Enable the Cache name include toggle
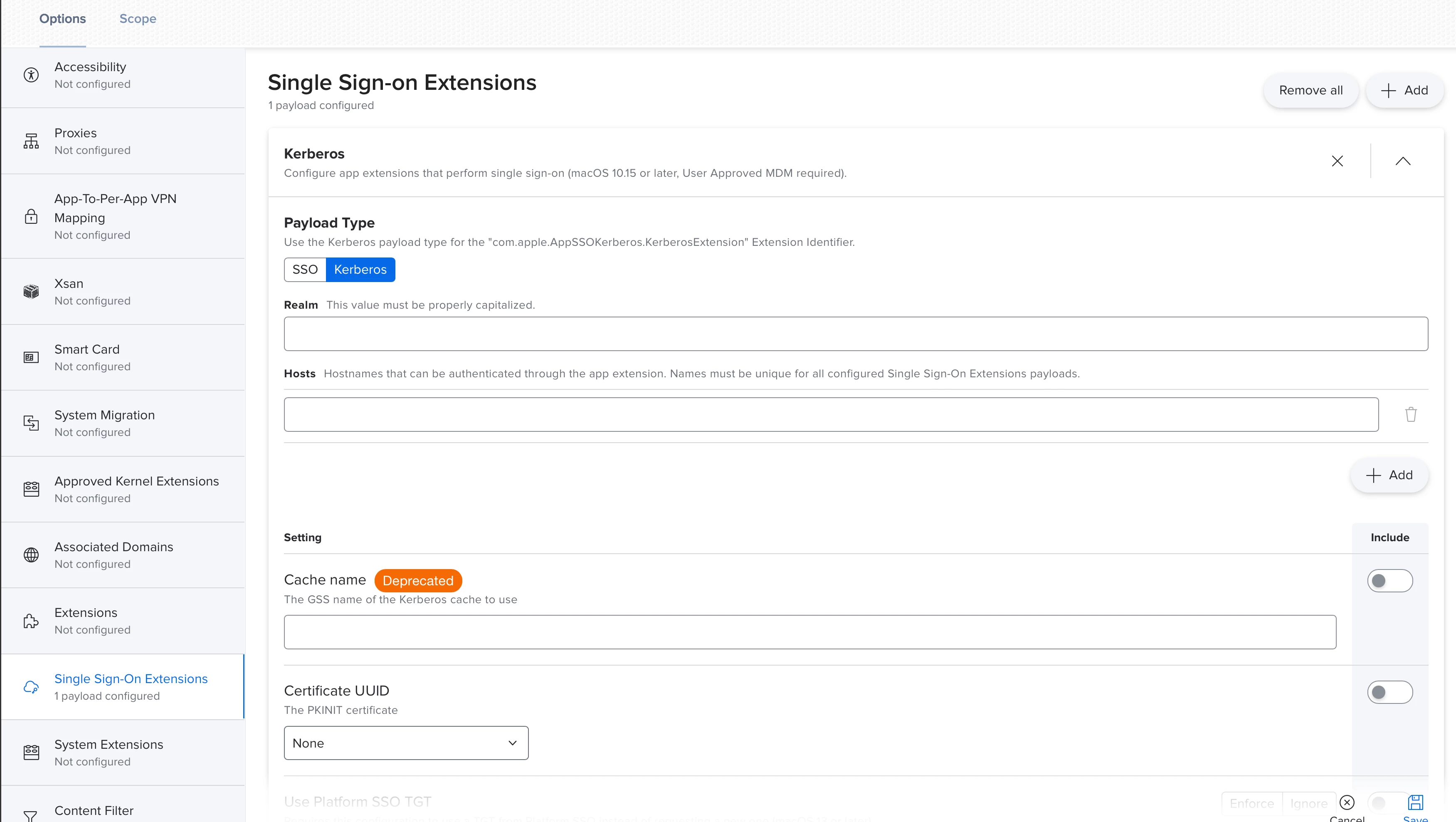 [1389, 581]
